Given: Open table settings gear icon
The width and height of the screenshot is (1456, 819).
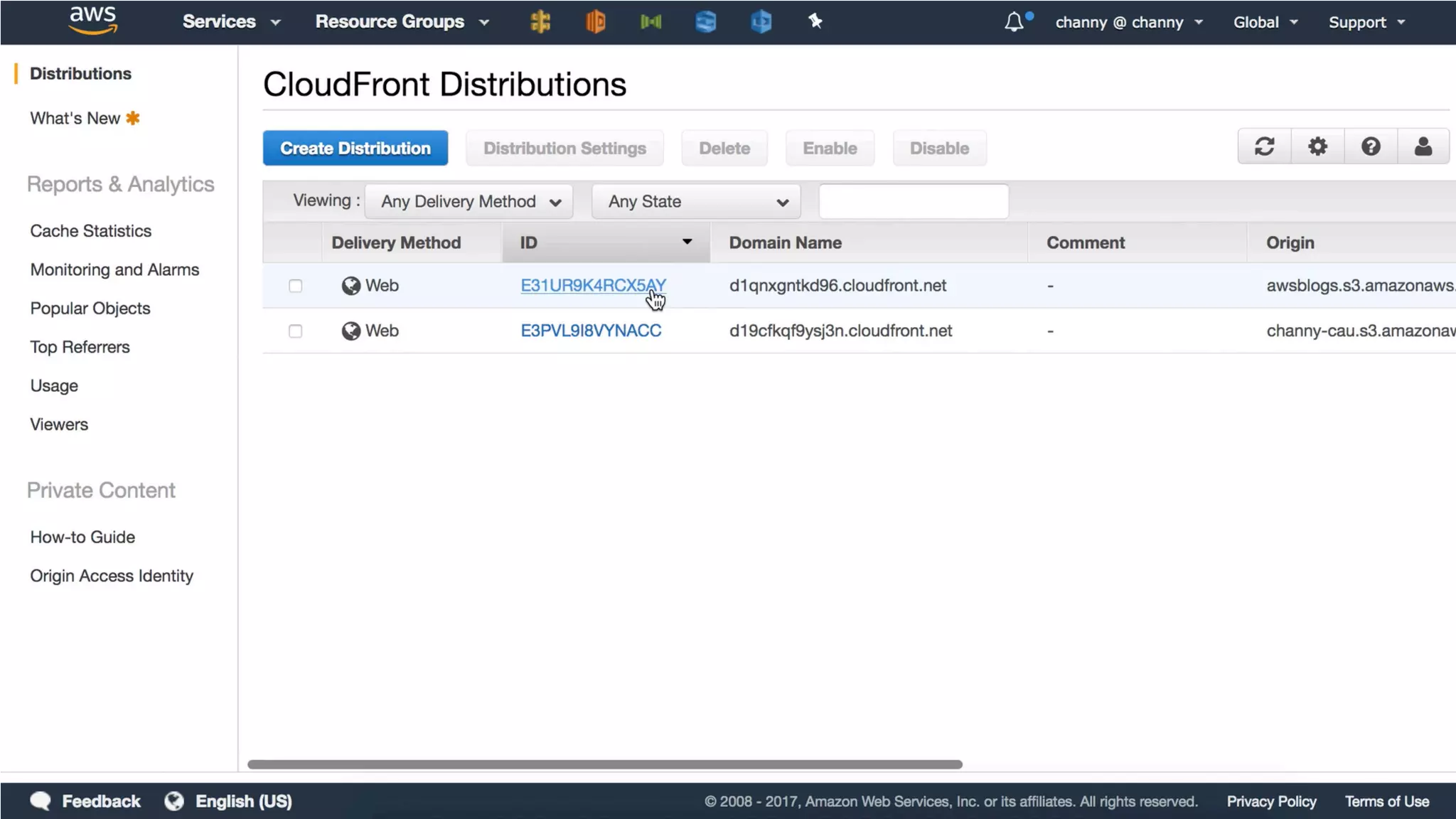Looking at the screenshot, I should coord(1317,147).
